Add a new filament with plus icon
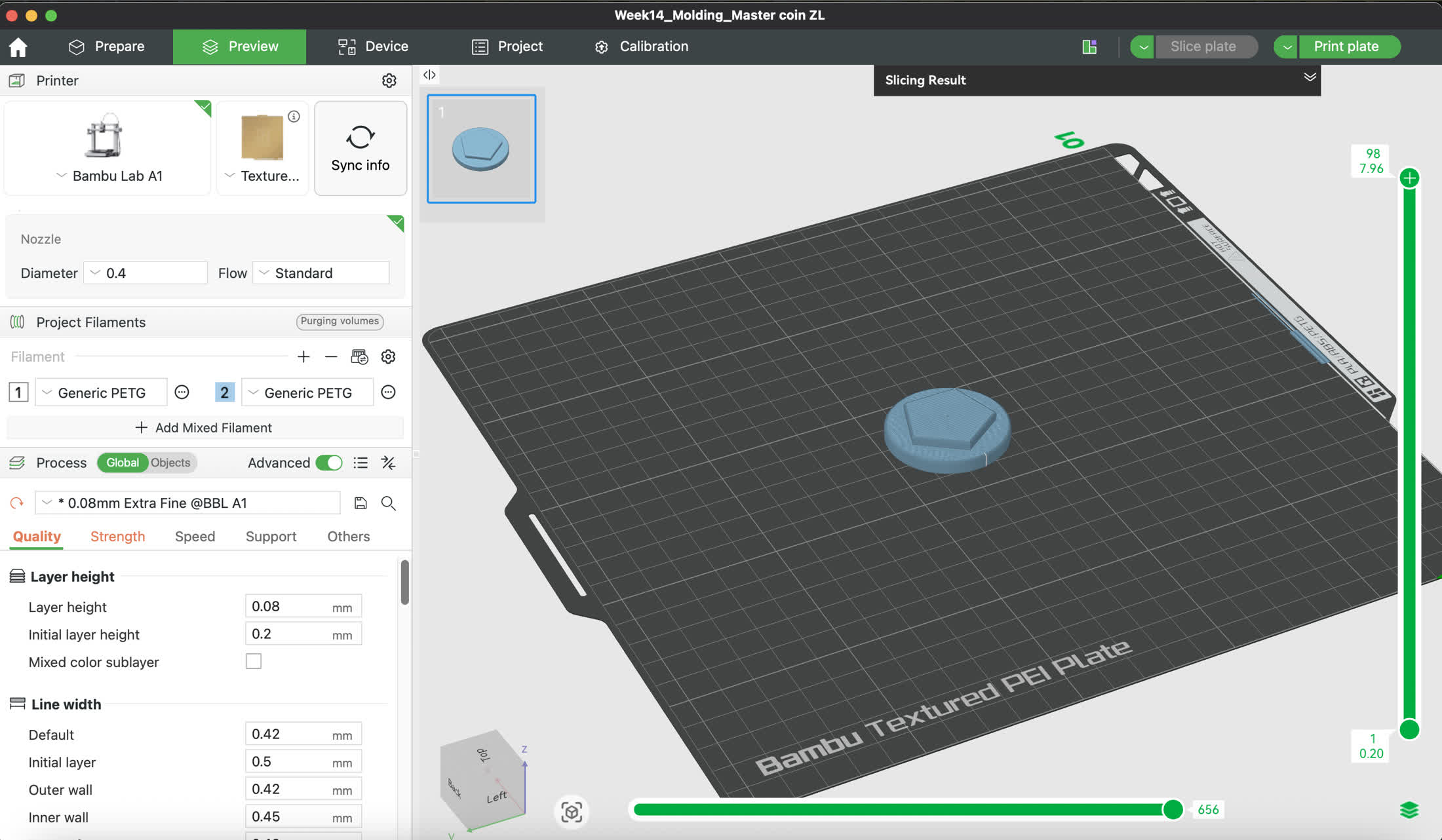 click(x=303, y=357)
